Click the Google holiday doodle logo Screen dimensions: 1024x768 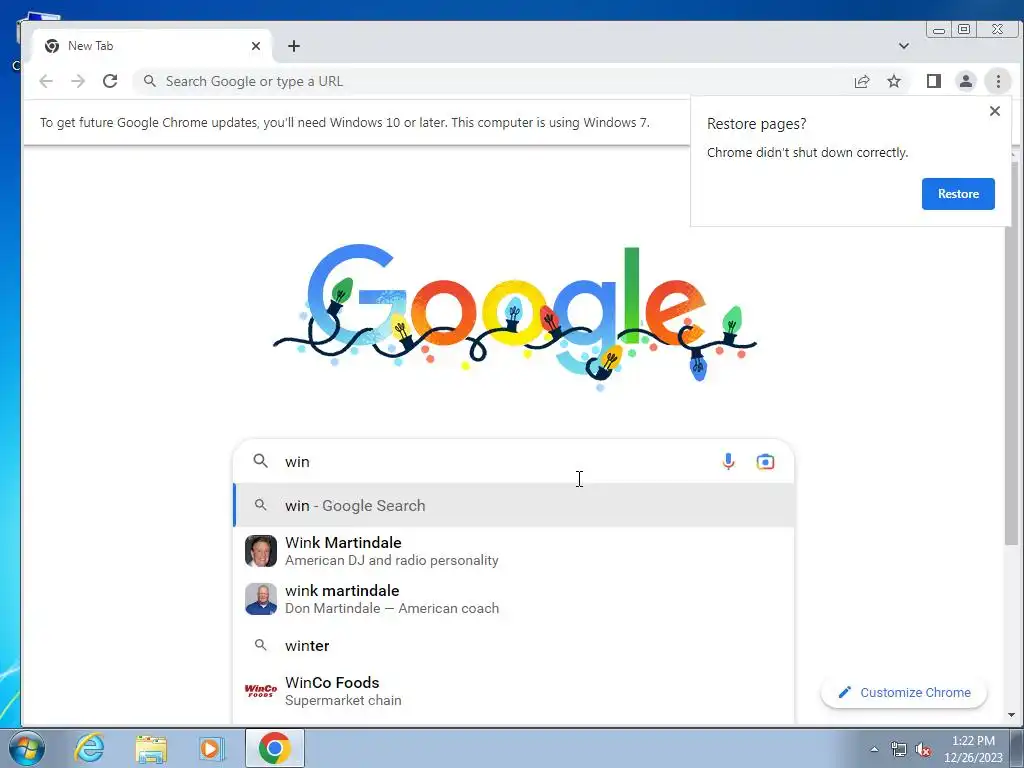(x=515, y=319)
